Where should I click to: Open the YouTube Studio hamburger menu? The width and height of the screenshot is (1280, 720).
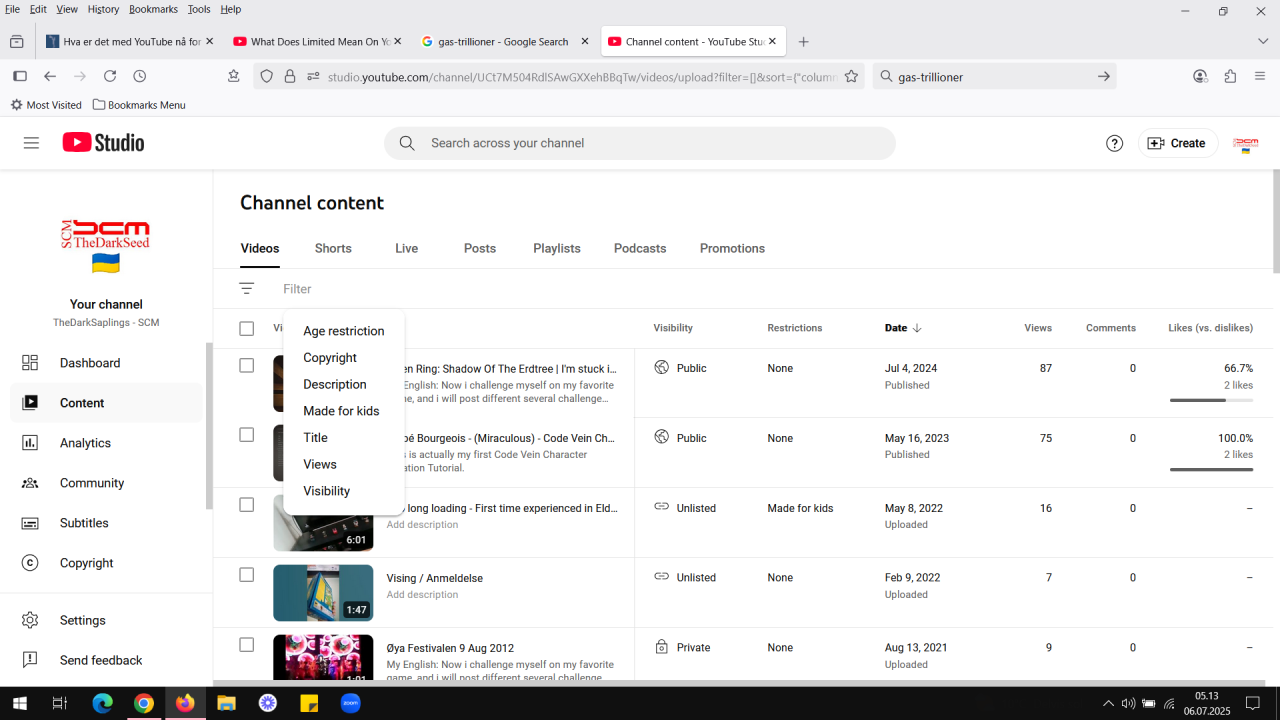(x=31, y=143)
